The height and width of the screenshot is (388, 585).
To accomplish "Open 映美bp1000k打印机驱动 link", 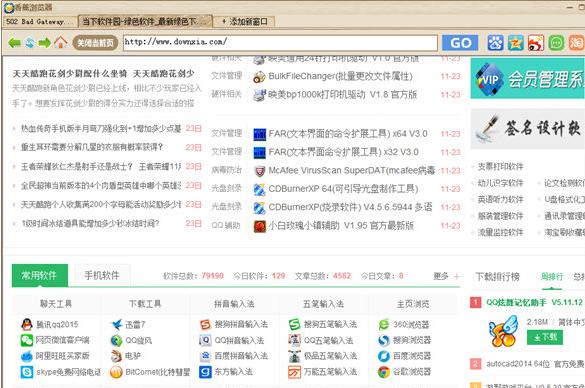I will (342, 95).
